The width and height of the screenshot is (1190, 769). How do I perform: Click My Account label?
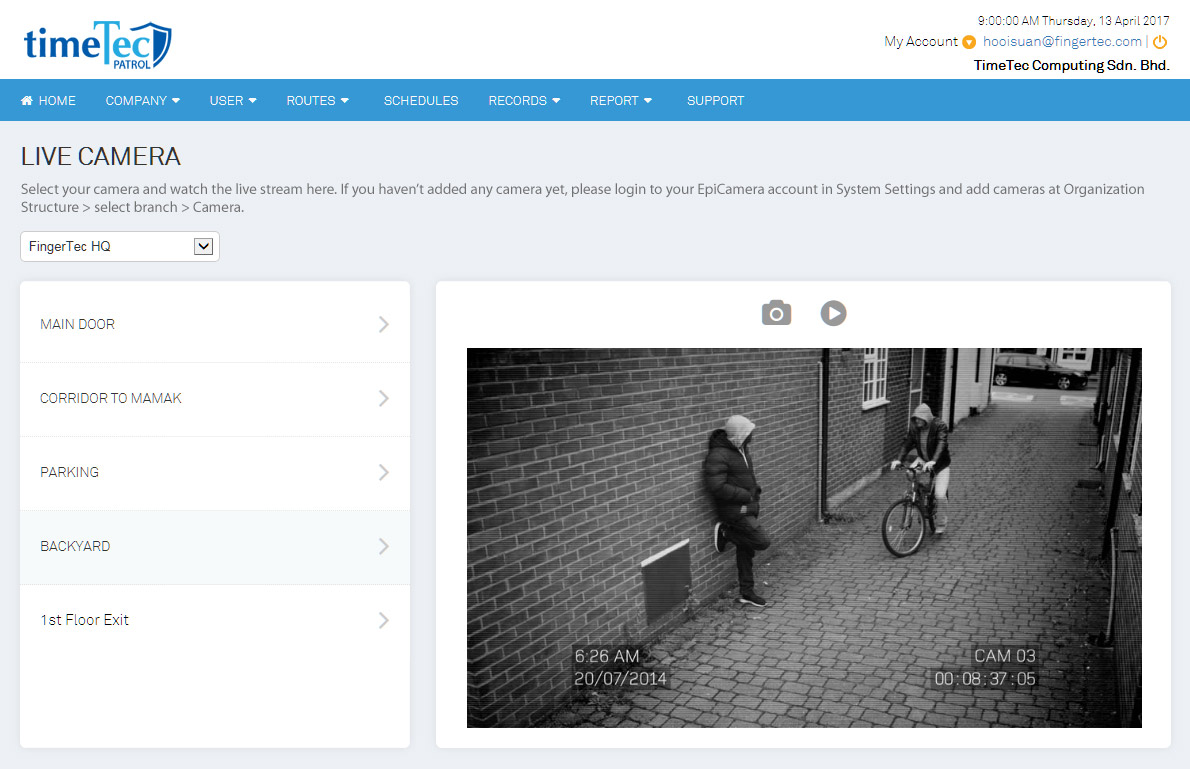pos(921,42)
